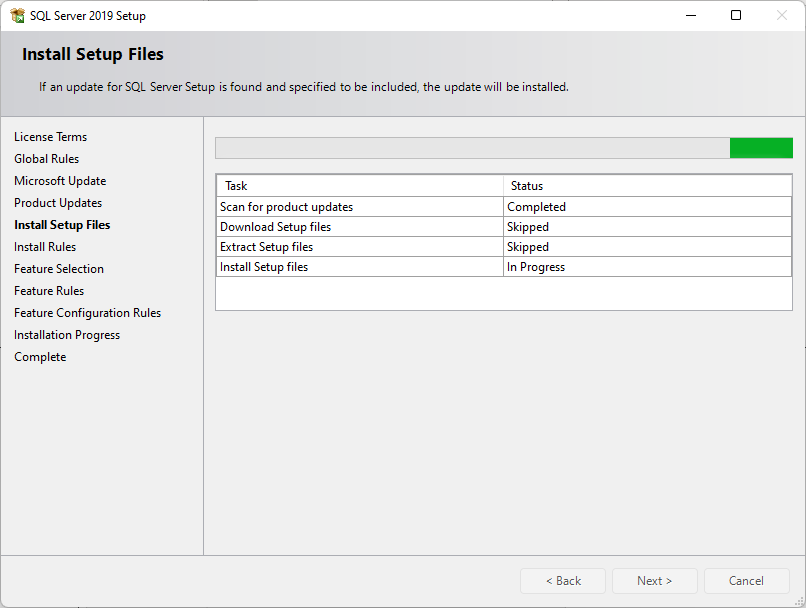The height and width of the screenshot is (608, 806).
Task: Click the 'Install Setup Files' page heading
Action: click(x=93, y=54)
